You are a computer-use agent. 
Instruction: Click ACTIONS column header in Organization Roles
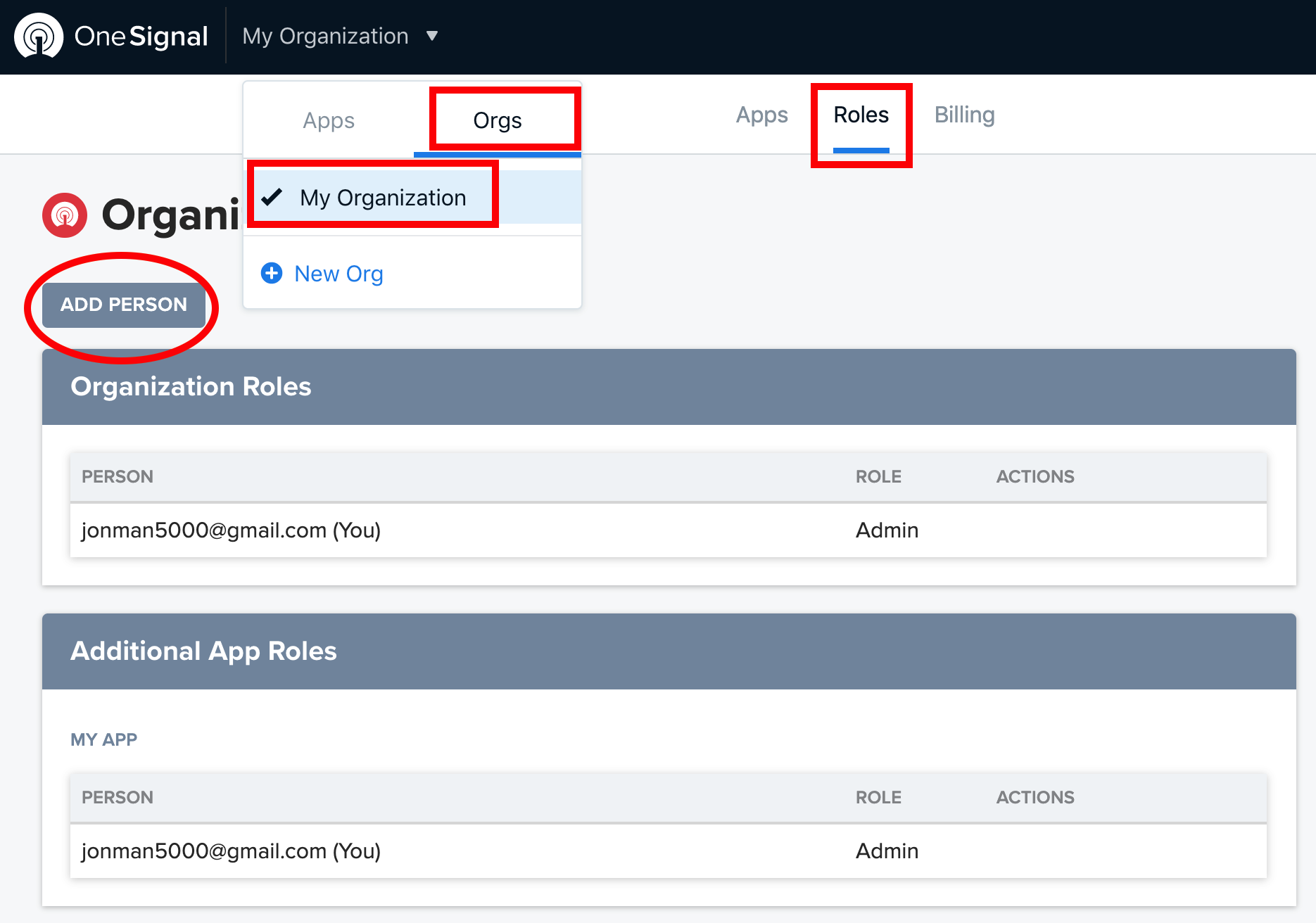[x=1035, y=476]
